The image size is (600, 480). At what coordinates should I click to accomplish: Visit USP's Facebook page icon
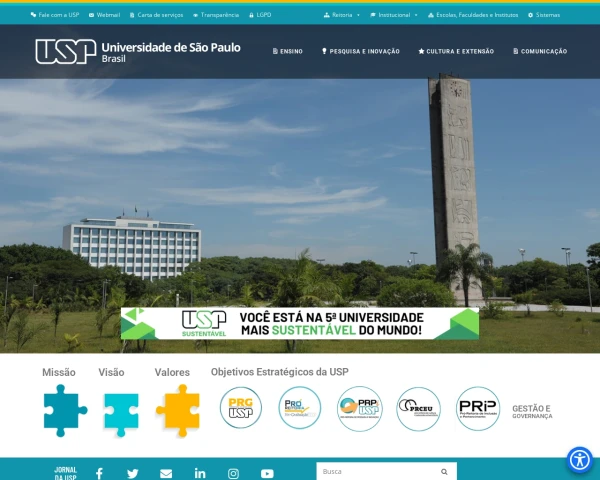[x=99, y=473]
